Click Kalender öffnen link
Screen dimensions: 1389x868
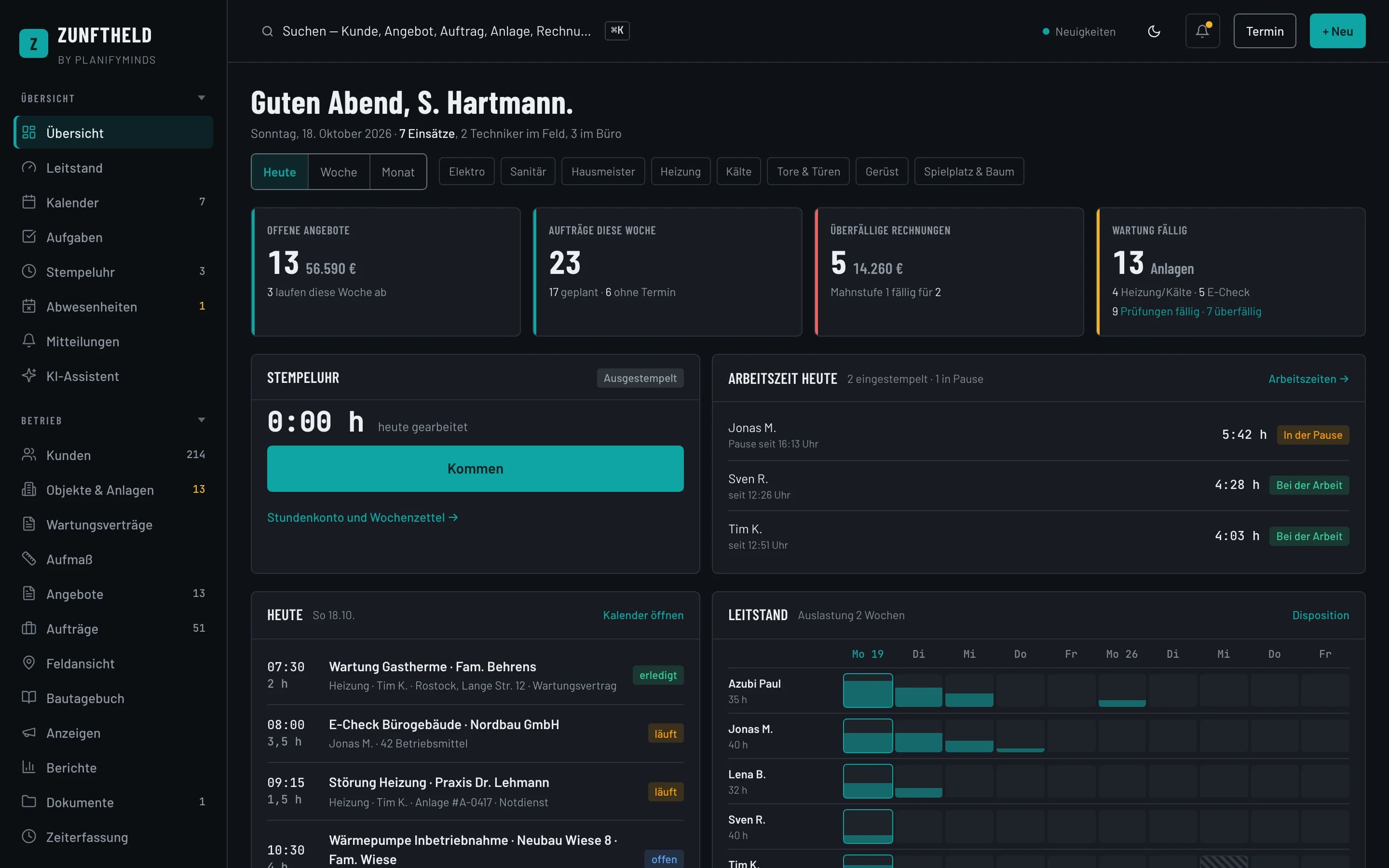pos(643,615)
